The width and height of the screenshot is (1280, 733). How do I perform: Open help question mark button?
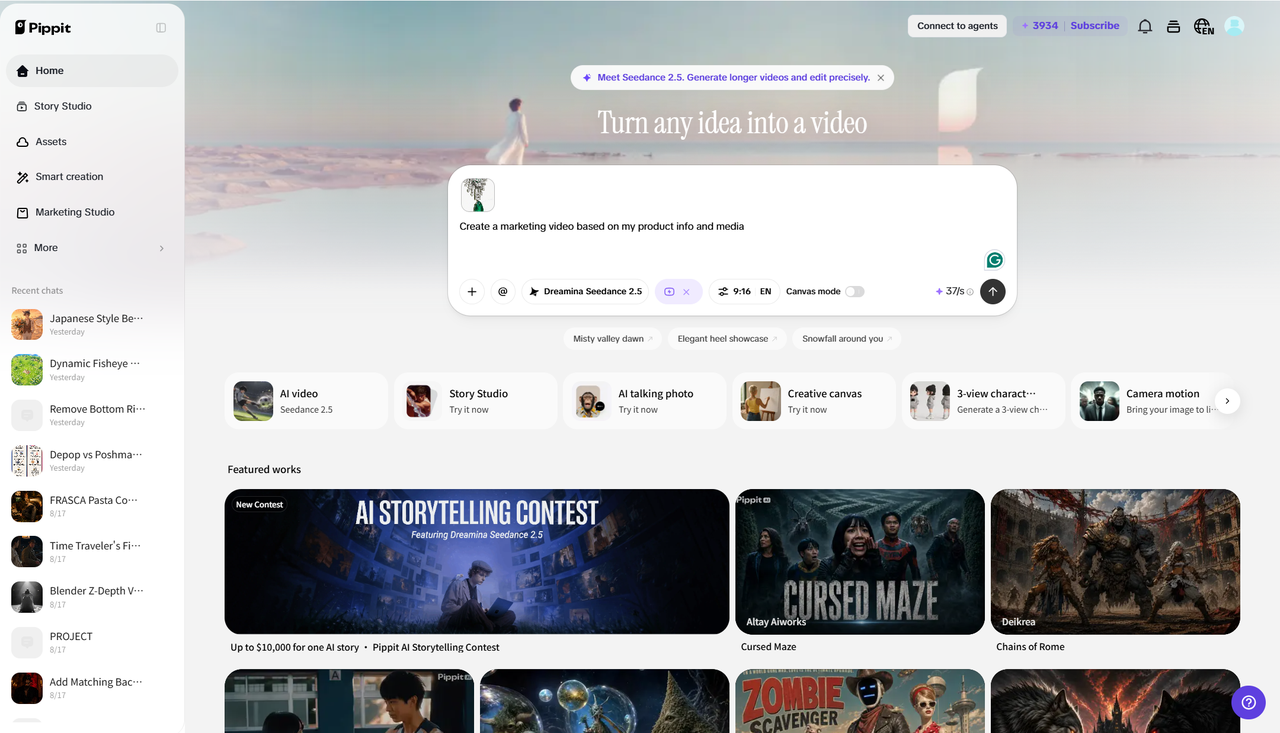coord(1248,702)
